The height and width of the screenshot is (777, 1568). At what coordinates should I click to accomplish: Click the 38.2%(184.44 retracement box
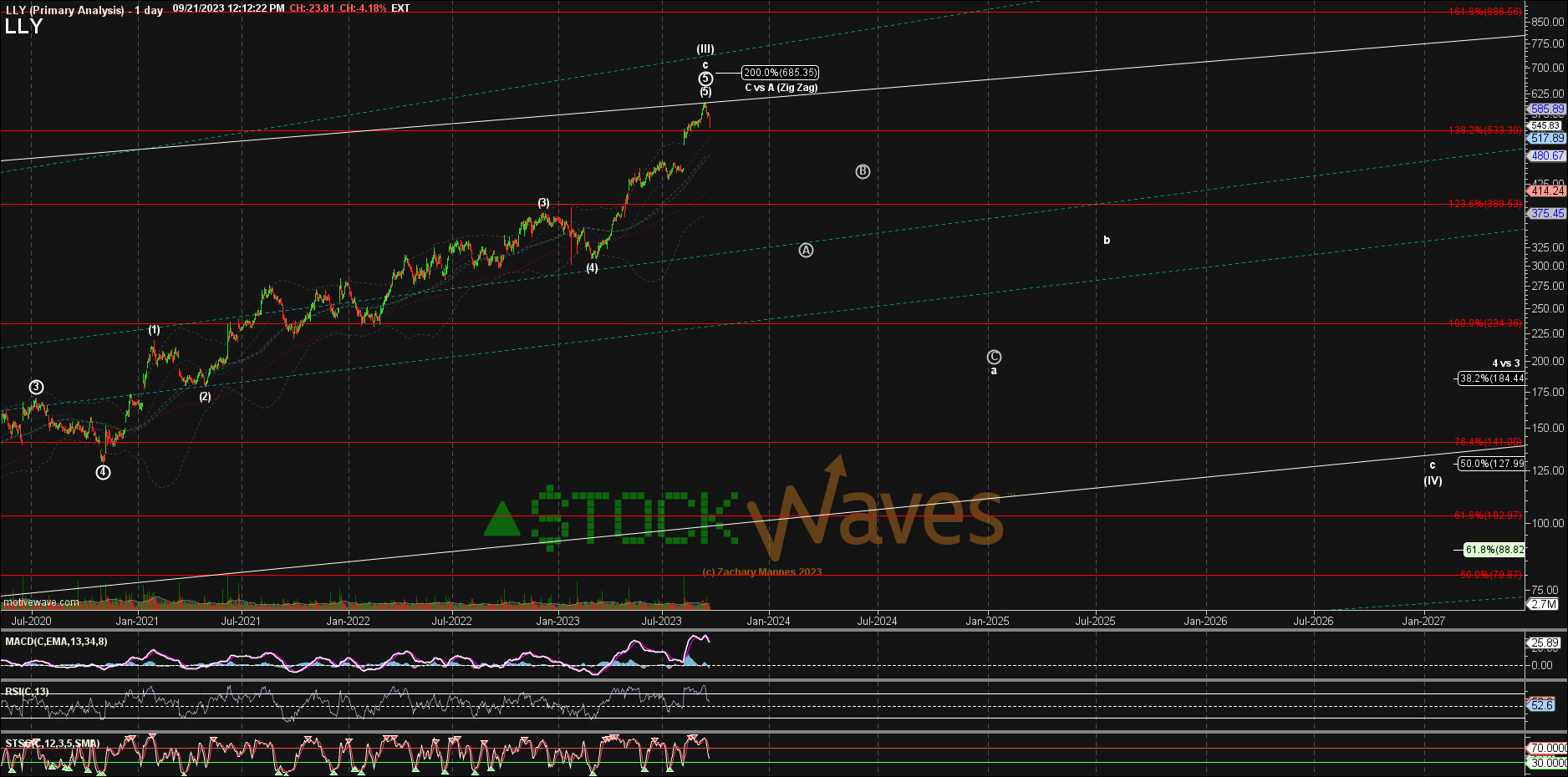(x=1491, y=378)
